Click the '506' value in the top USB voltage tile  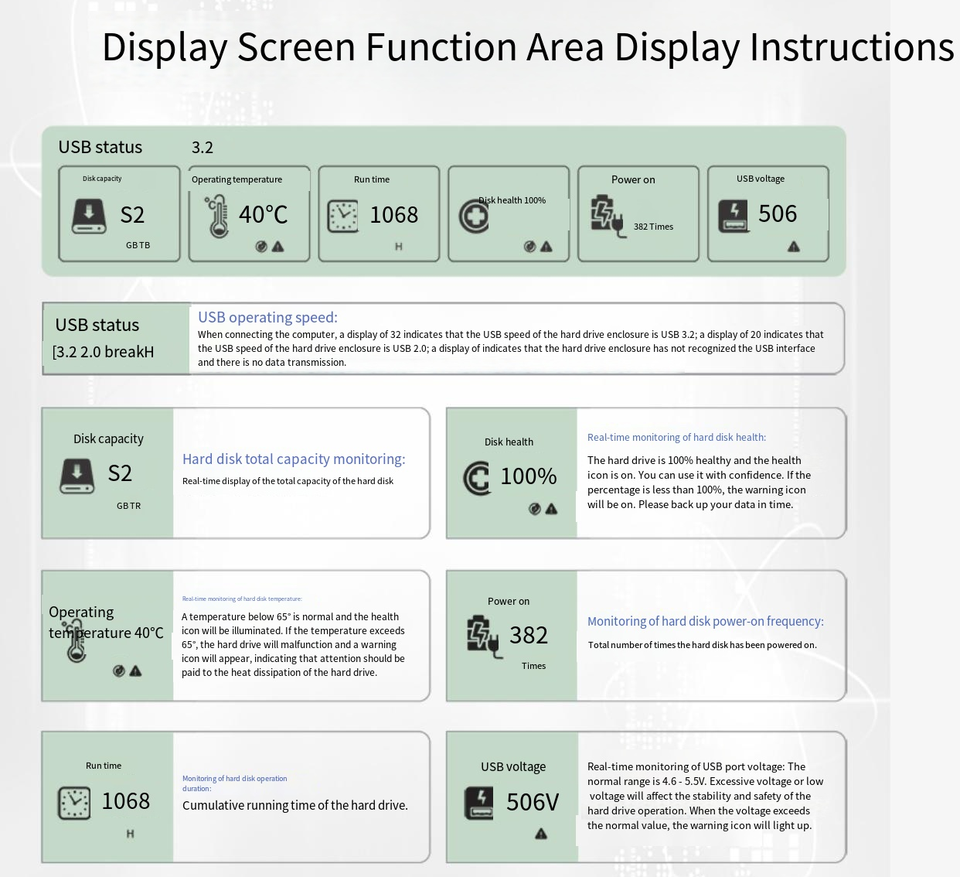coord(778,214)
